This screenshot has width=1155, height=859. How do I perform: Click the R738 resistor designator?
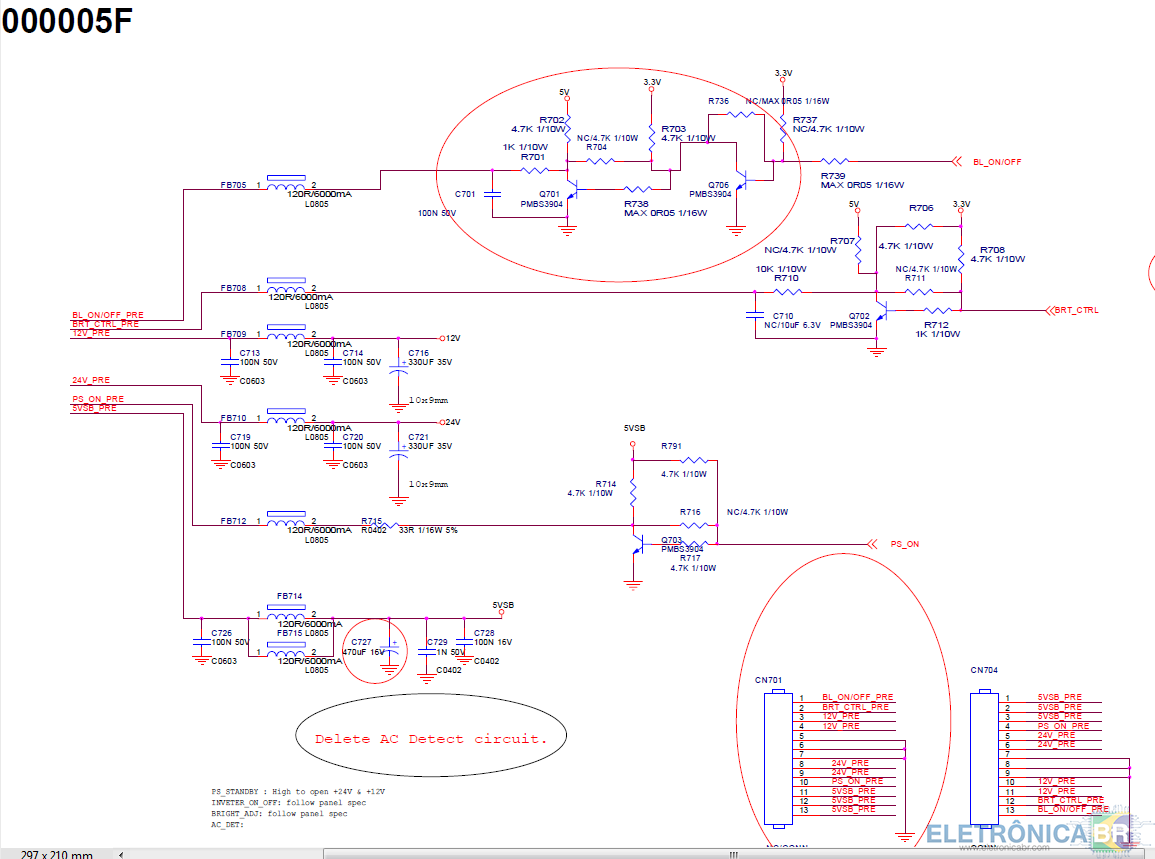point(636,204)
